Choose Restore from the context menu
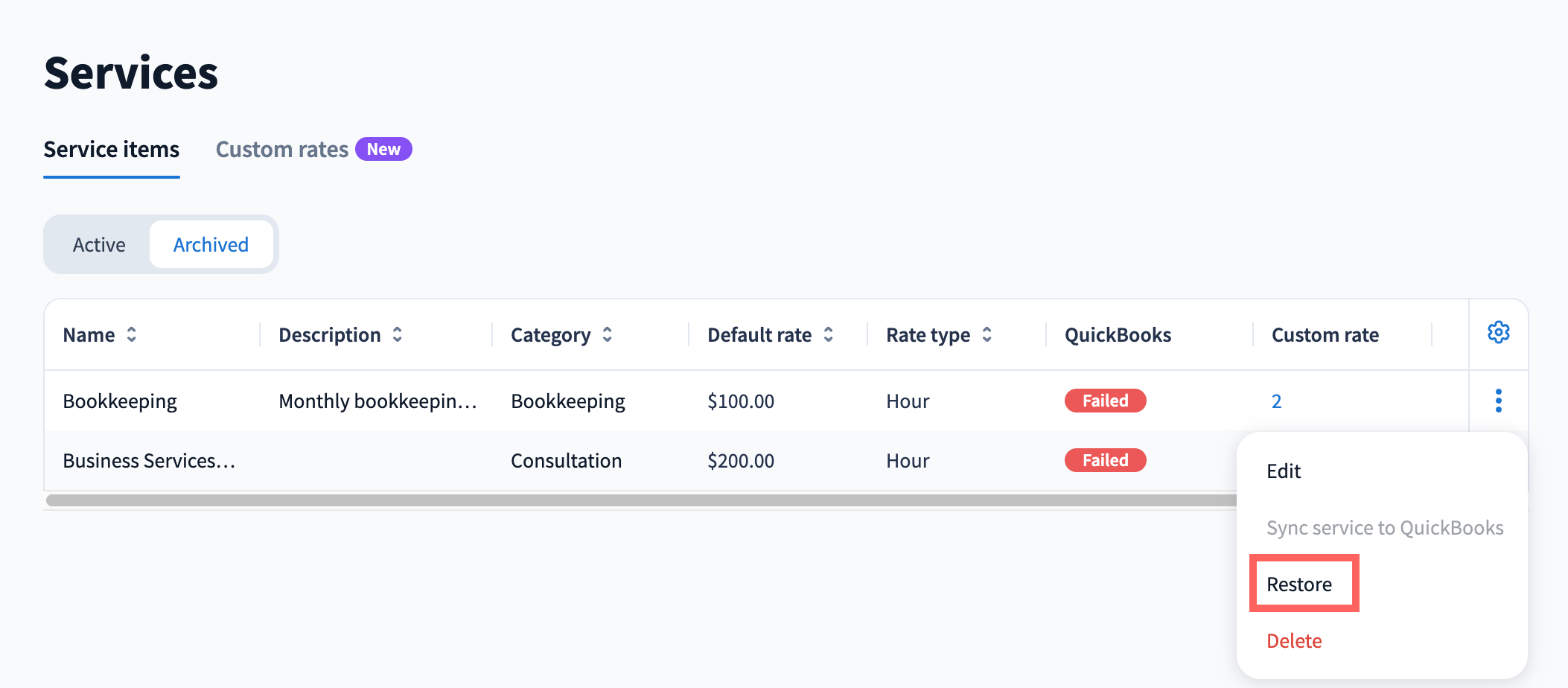Screen dimensions: 1568x688 pyautogui.click(x=1299, y=585)
